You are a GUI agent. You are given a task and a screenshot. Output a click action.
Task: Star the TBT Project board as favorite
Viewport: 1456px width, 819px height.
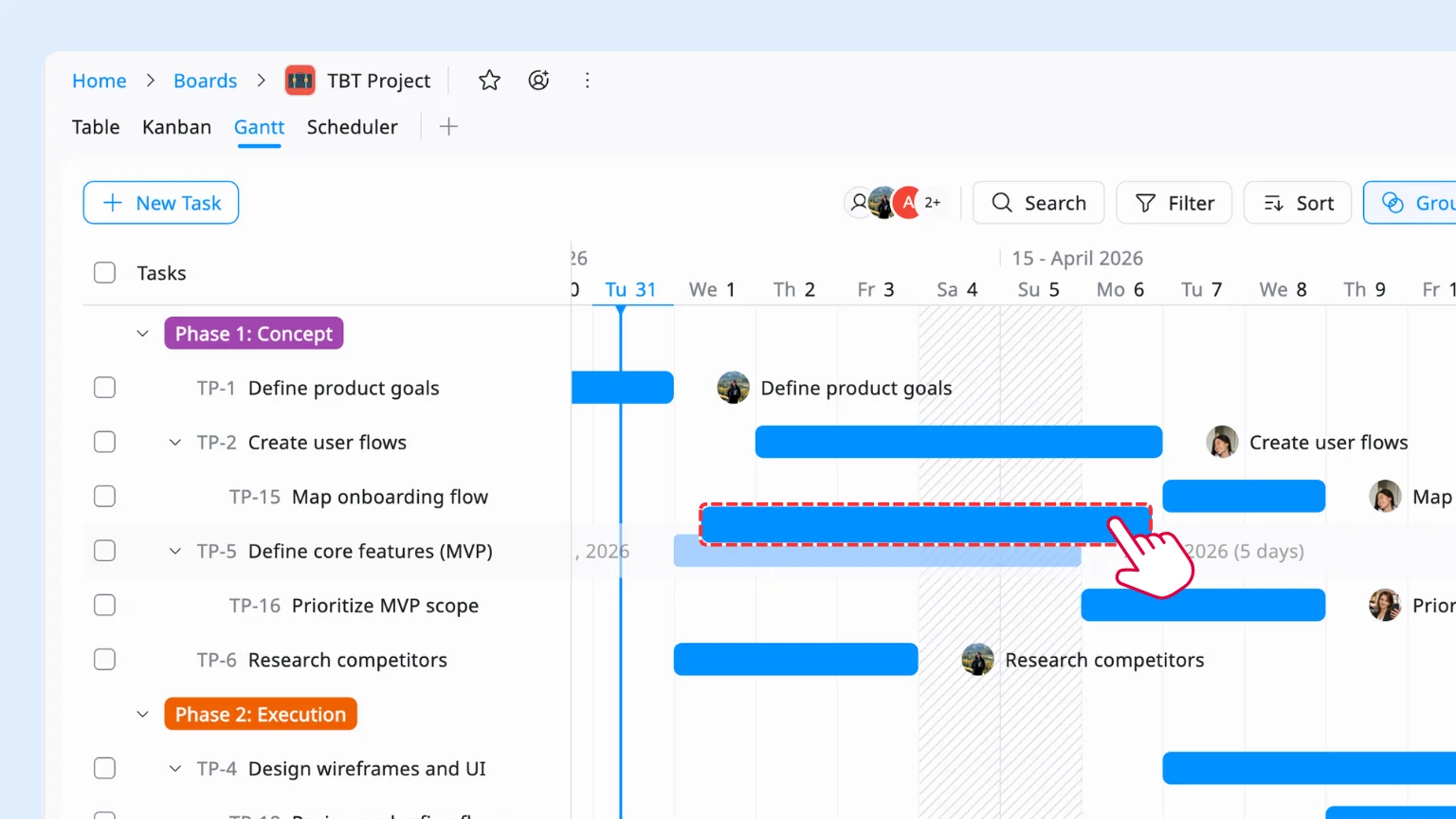click(x=489, y=81)
